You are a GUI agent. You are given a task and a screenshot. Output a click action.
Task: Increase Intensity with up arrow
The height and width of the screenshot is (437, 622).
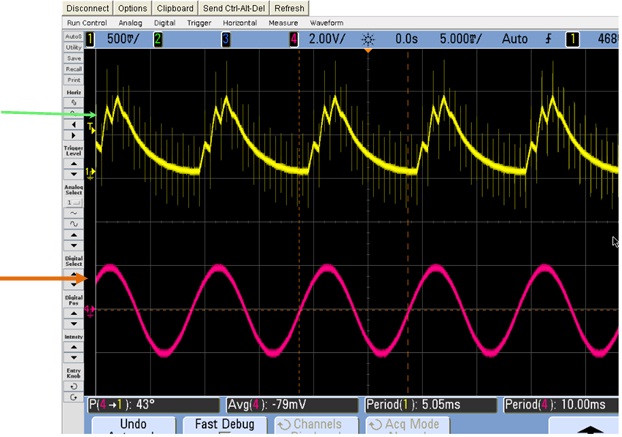point(73,347)
